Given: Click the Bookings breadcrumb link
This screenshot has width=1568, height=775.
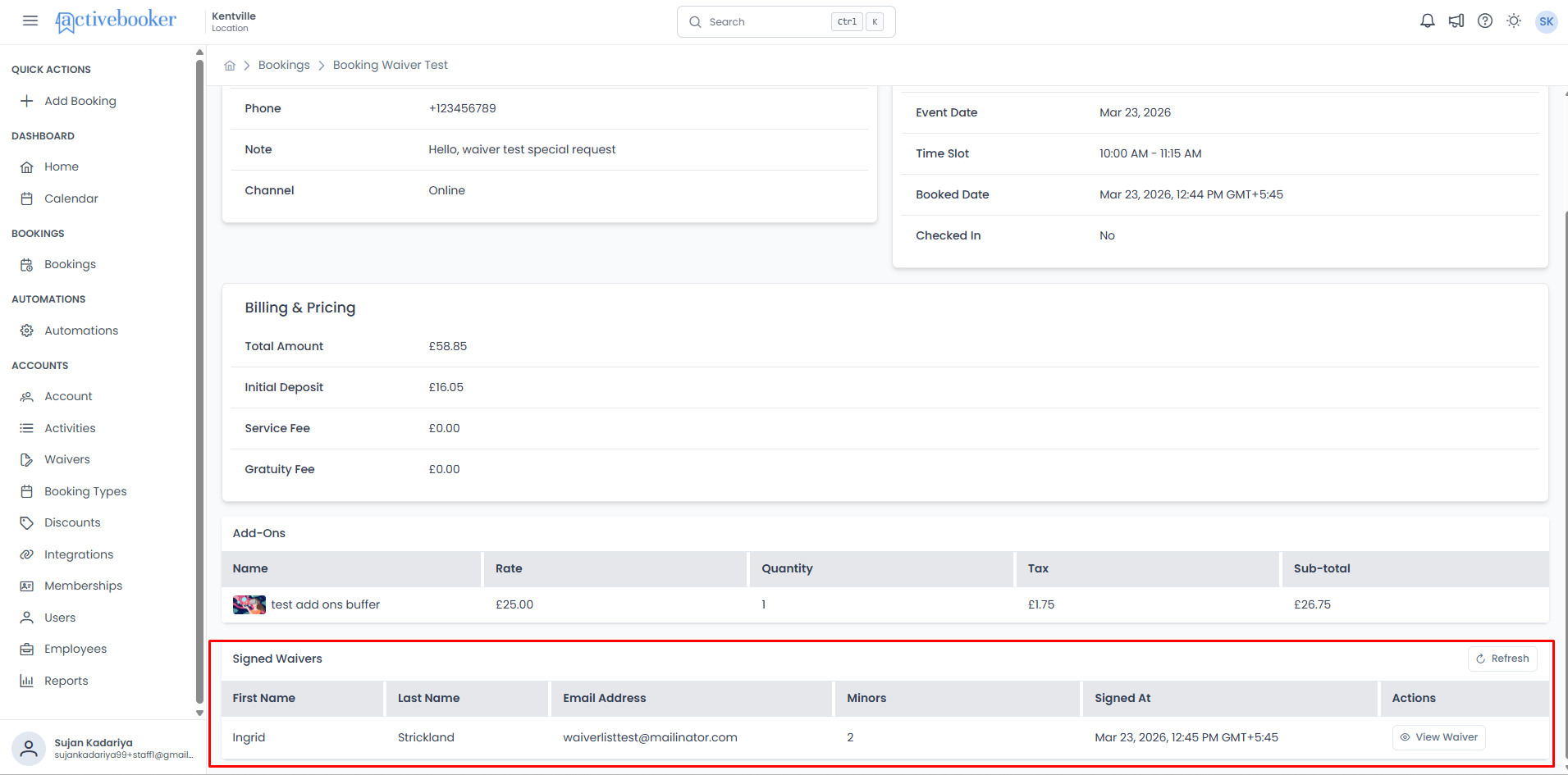Looking at the screenshot, I should click(284, 65).
